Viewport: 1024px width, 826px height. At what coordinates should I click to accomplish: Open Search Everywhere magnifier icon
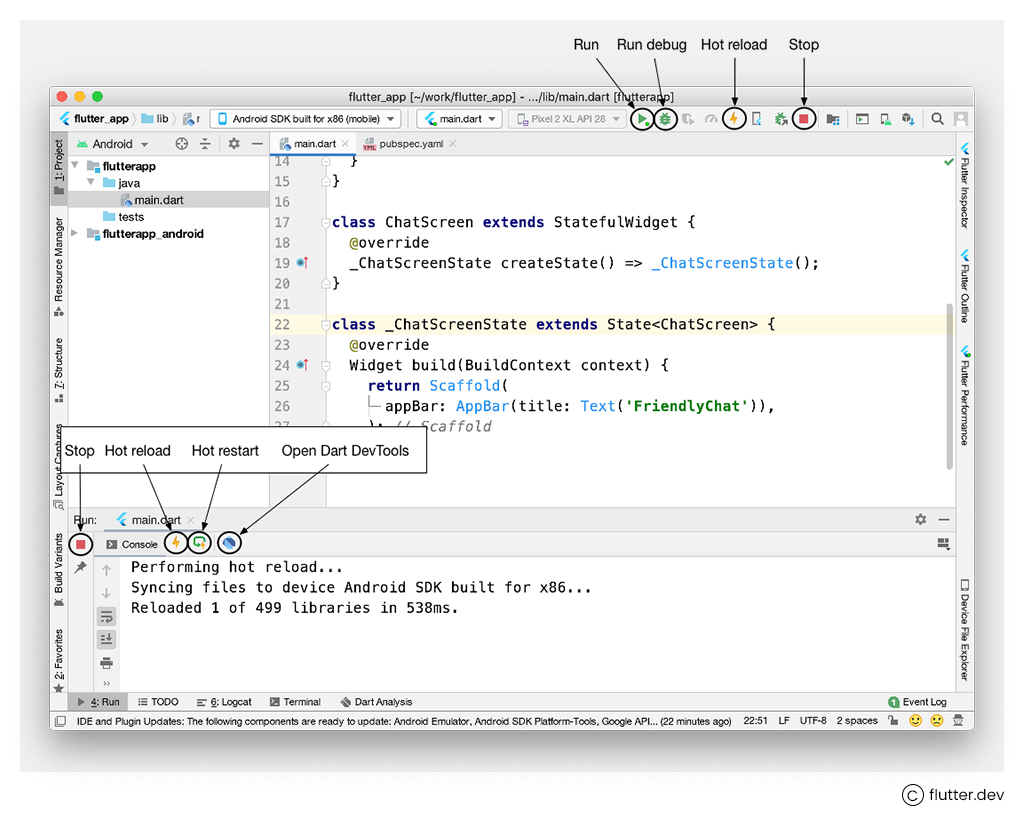[937, 119]
